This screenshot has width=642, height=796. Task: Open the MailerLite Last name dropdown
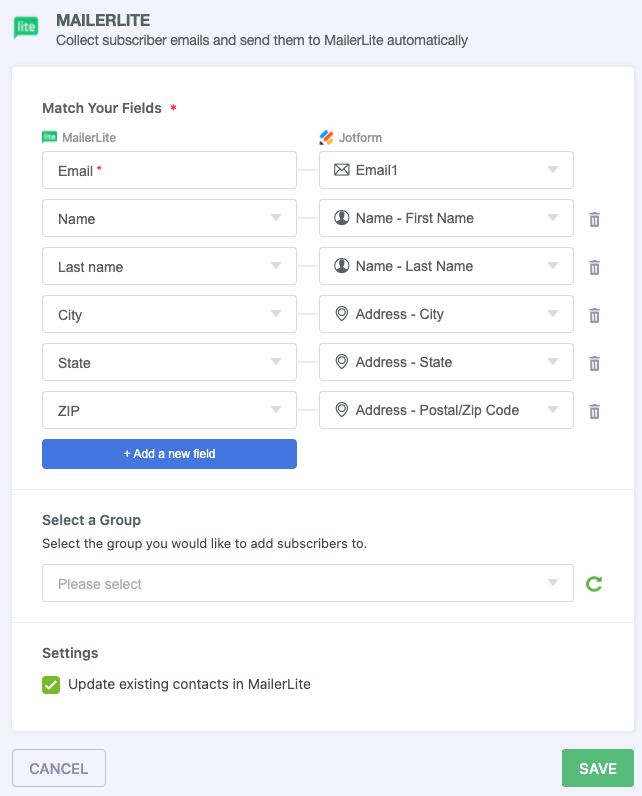click(169, 266)
